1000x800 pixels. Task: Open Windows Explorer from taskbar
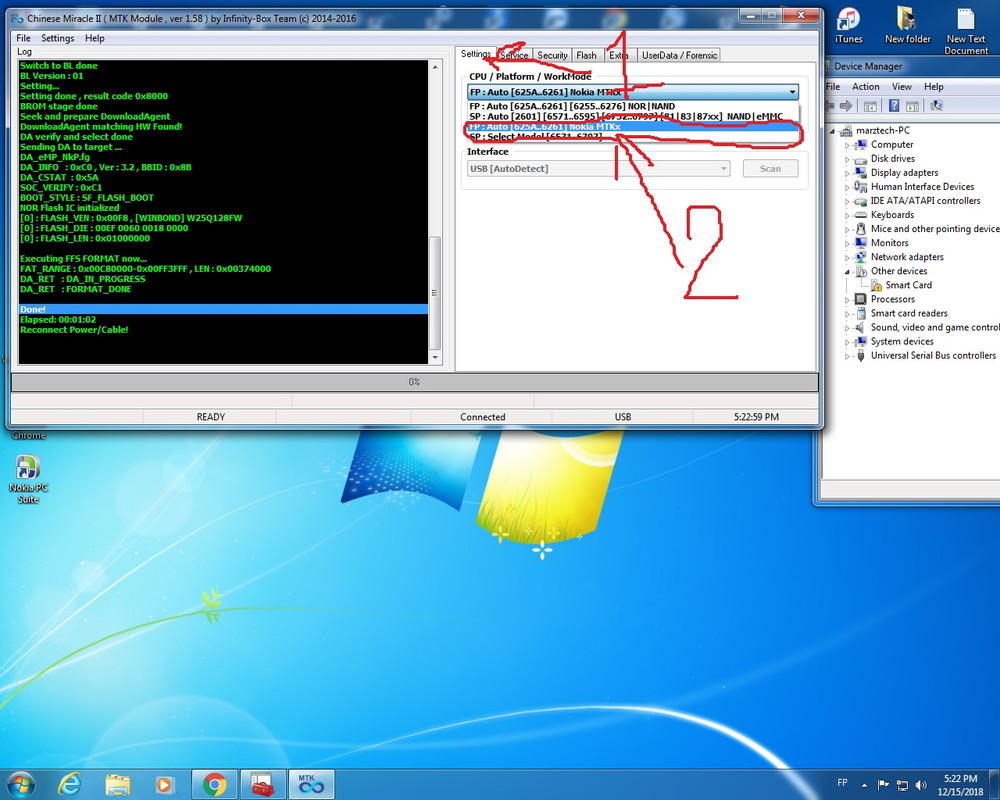(117, 785)
